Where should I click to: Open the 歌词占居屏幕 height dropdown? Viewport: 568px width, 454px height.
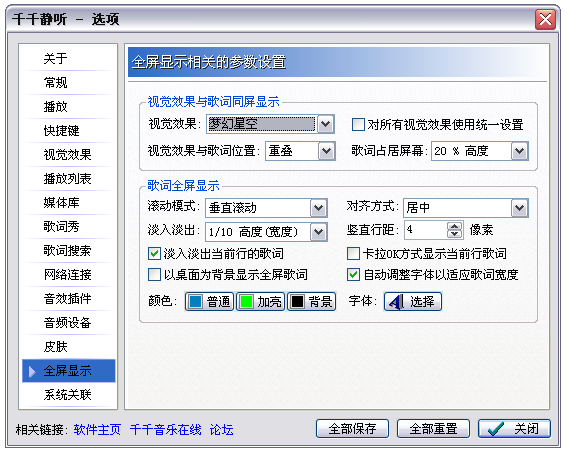(519, 151)
